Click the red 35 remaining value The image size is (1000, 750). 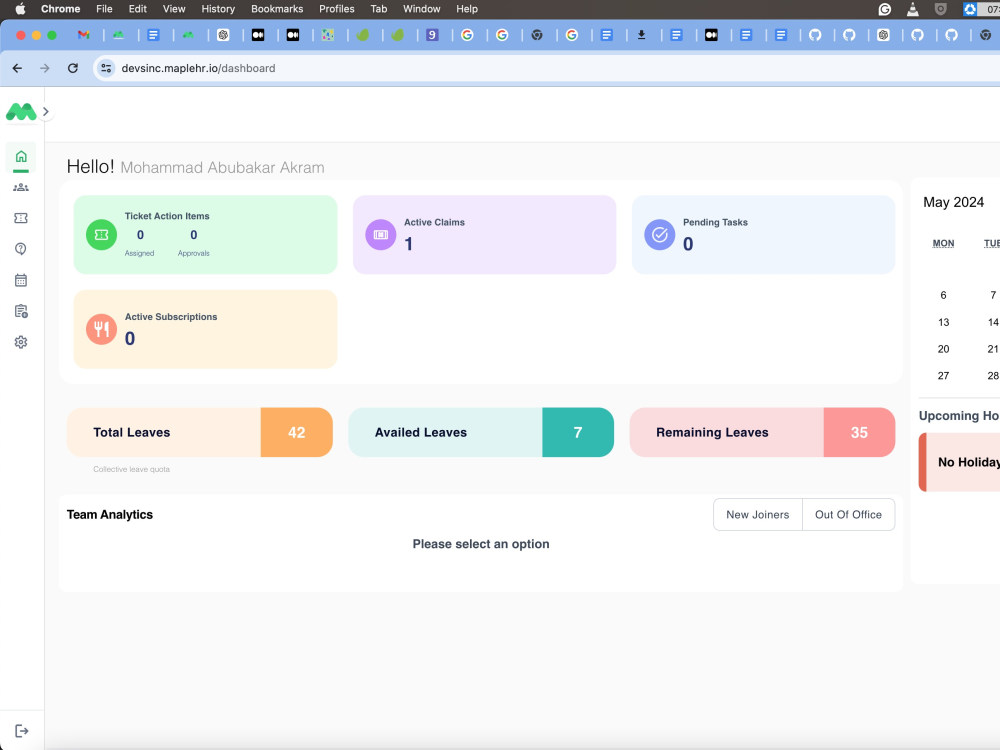(859, 432)
